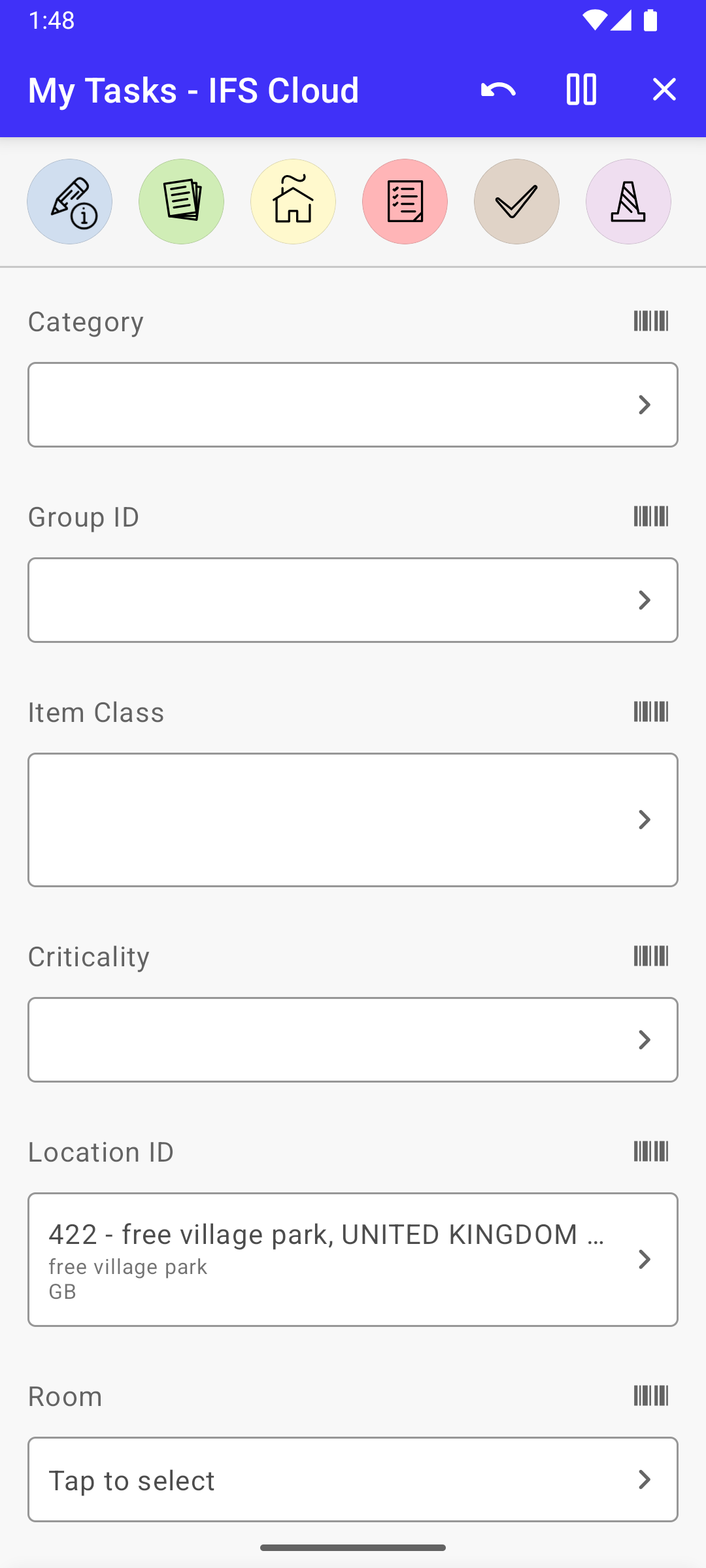Image resolution: width=706 pixels, height=1568 pixels.
Task: Scan barcode for Criticality field
Action: pos(650,956)
